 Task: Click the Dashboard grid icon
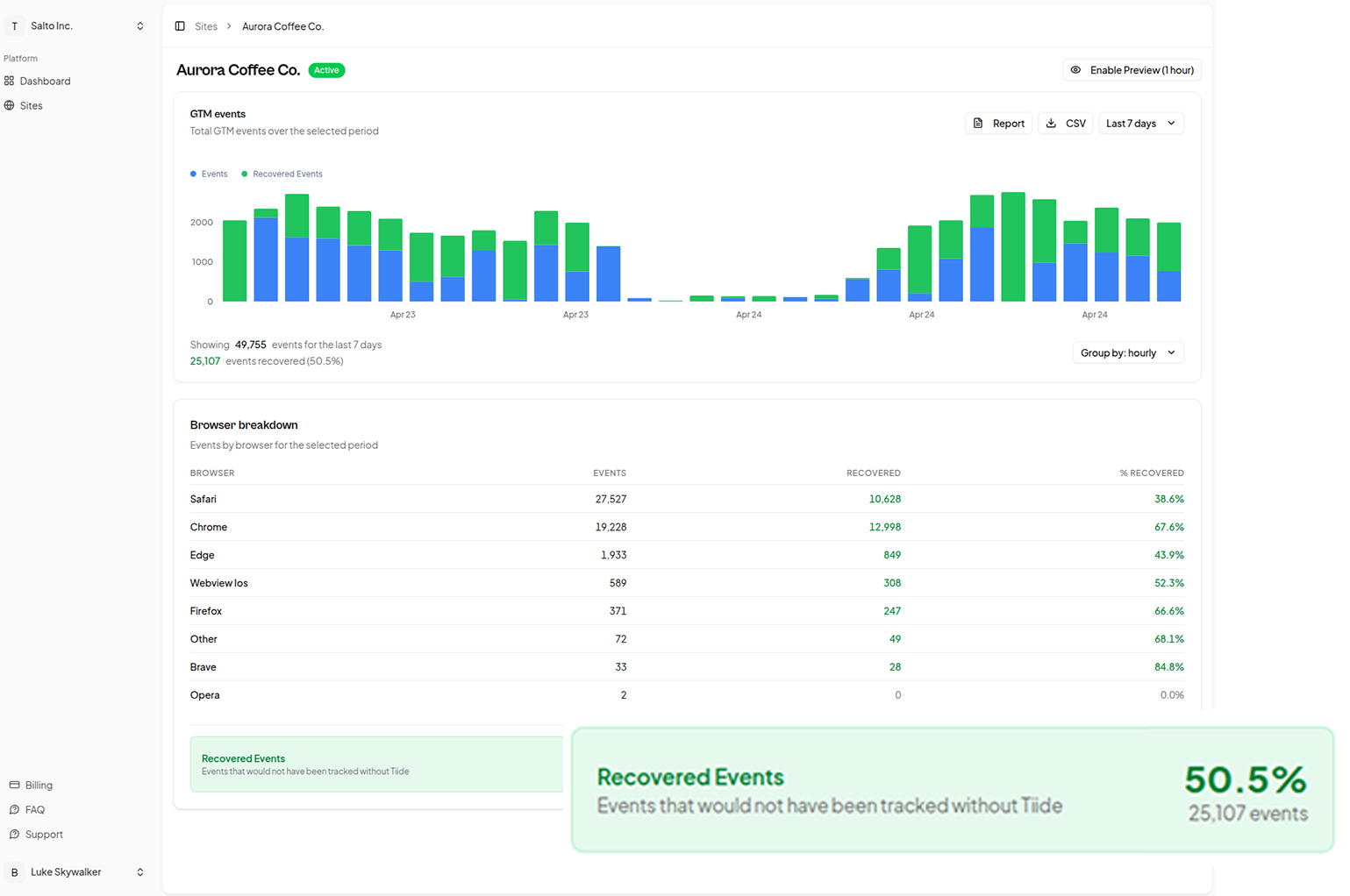pos(9,81)
